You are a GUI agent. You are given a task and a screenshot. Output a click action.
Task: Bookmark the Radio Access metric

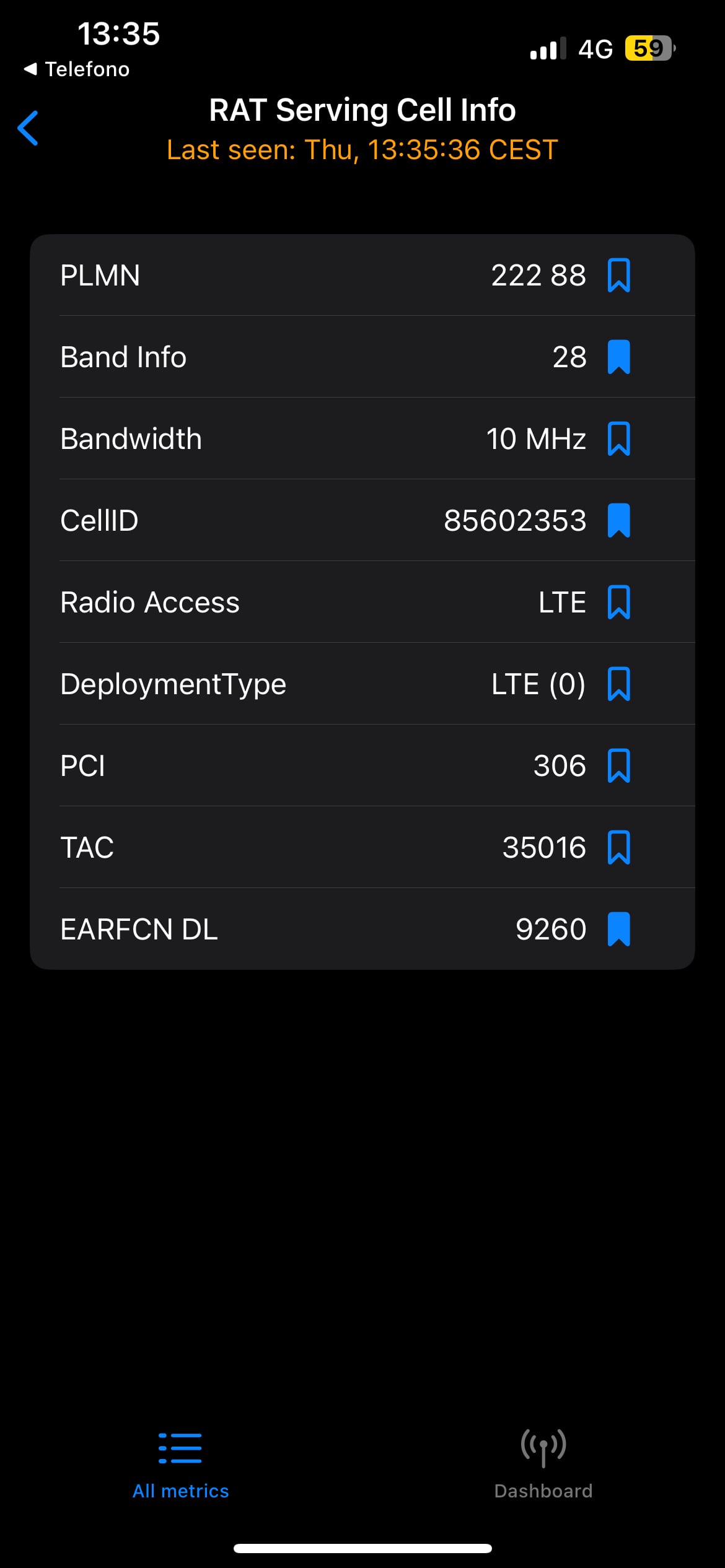618,603
